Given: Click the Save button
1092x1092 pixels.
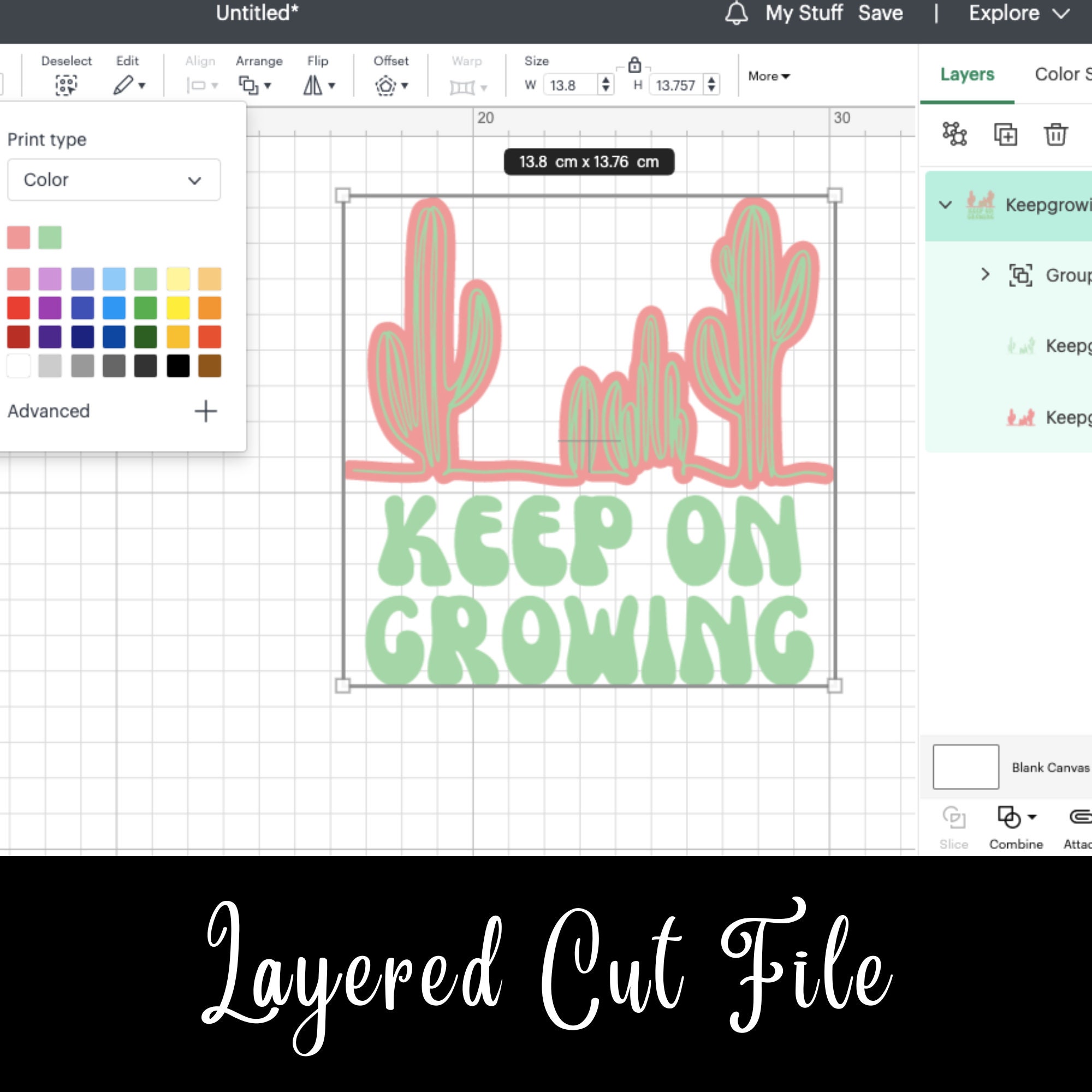Looking at the screenshot, I should click(x=881, y=14).
